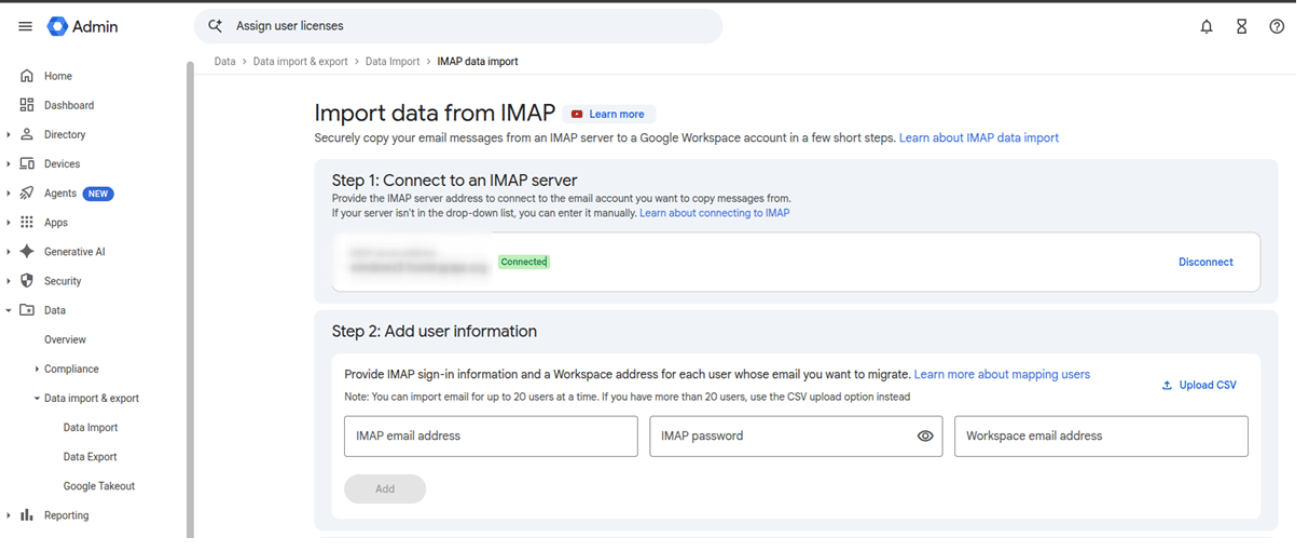The image size is (1297, 546).
Task: Expand the Security section arrow
Action: click(9, 281)
